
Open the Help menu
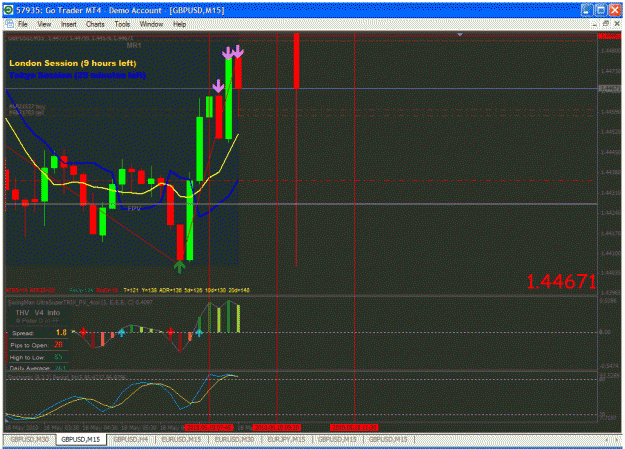pos(179,24)
